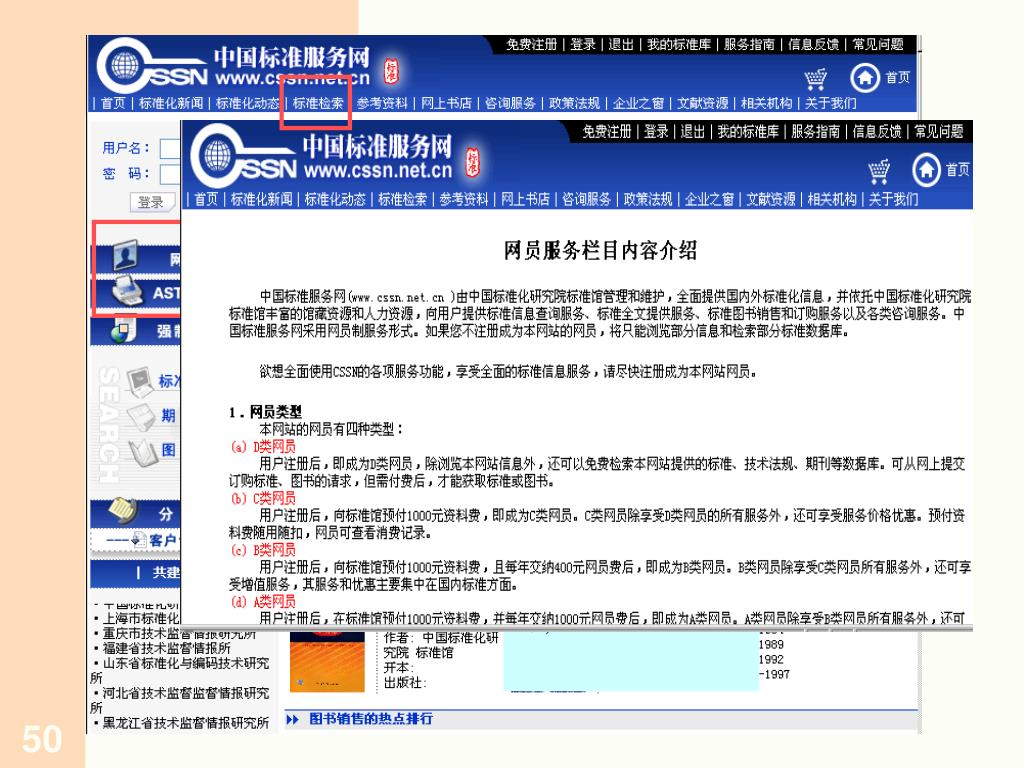Open 信息反馈 in the front page top links

[877, 132]
